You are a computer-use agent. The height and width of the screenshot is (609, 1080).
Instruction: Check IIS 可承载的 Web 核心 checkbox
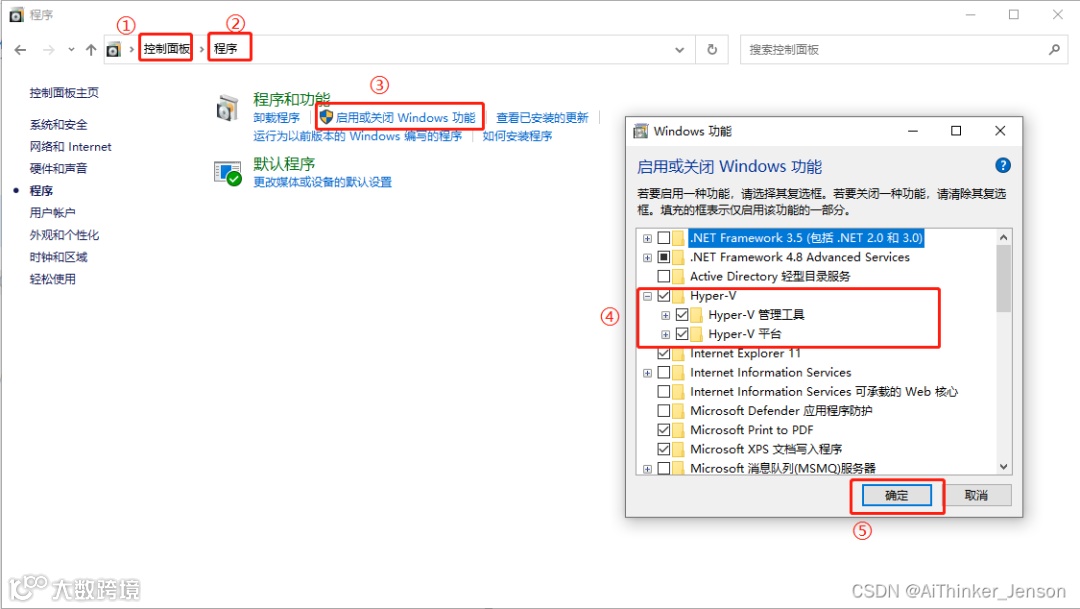[664, 392]
